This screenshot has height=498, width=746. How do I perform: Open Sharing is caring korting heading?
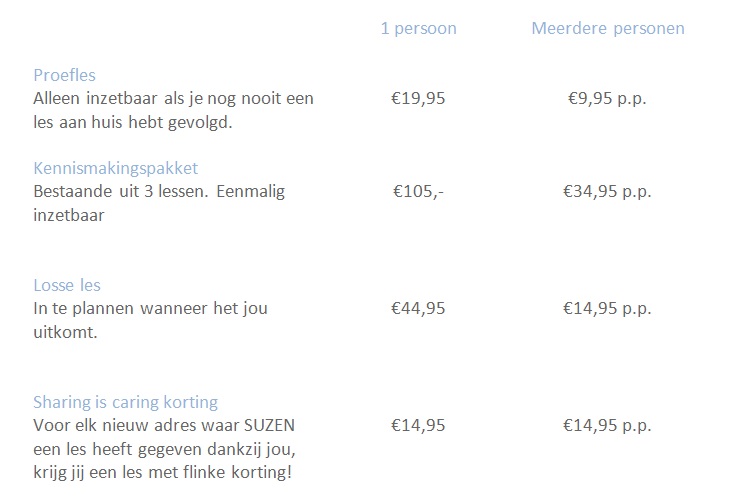click(126, 402)
